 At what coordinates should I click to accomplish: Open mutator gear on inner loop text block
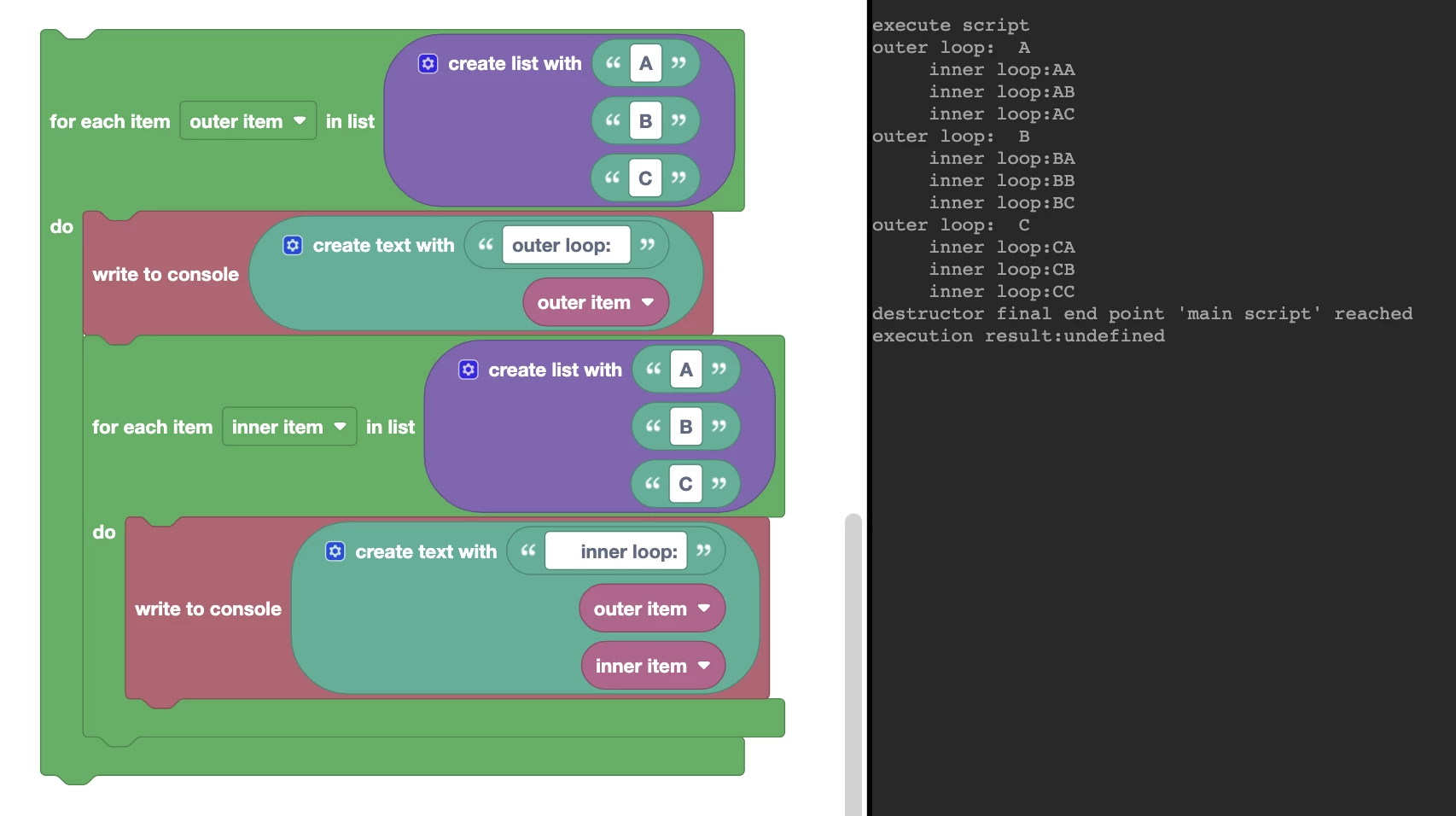(335, 551)
